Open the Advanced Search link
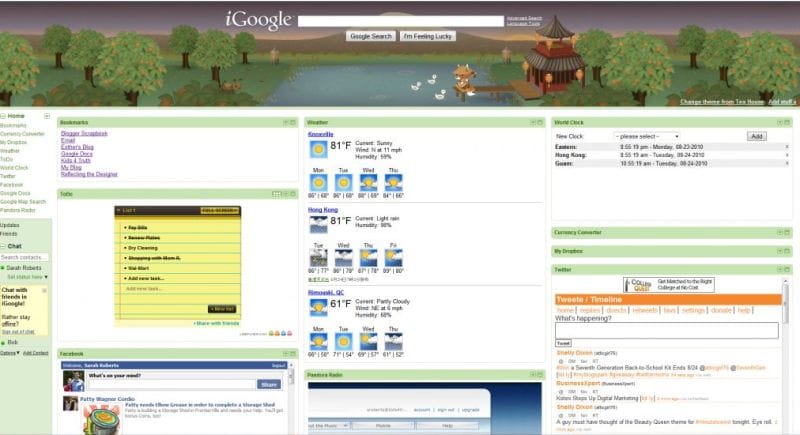 pos(524,18)
